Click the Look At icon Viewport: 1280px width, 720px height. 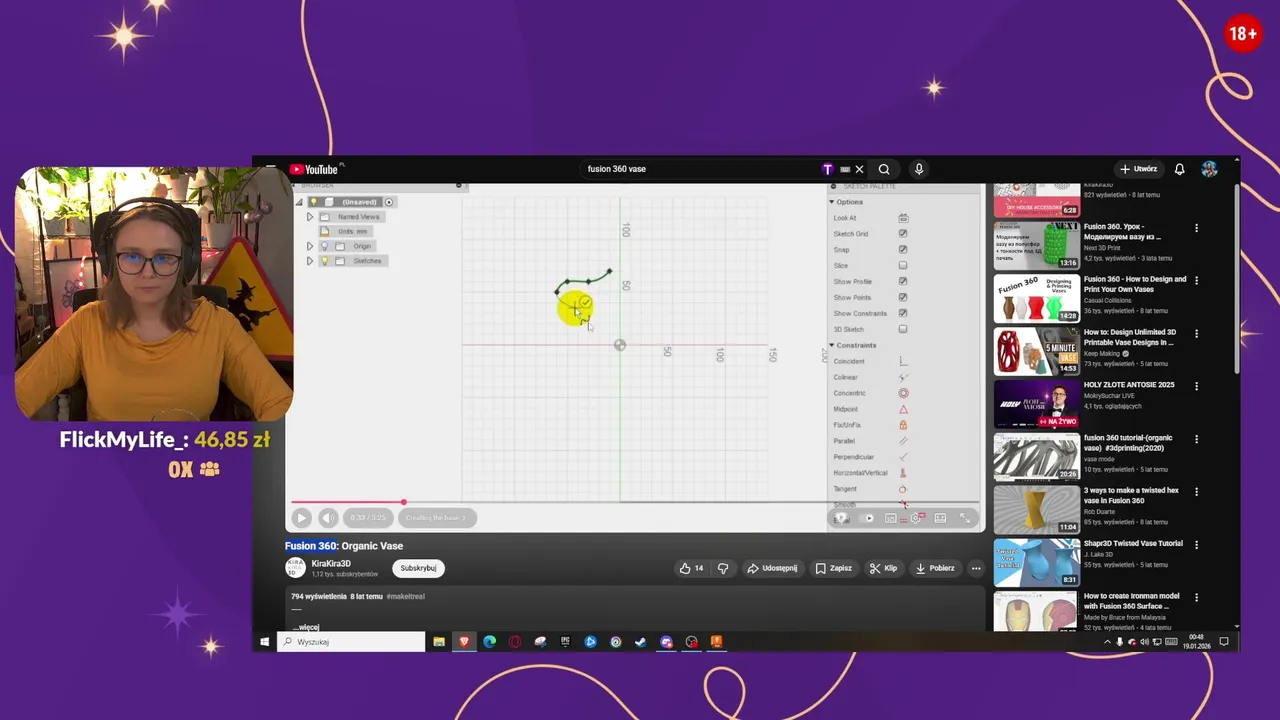click(x=903, y=218)
